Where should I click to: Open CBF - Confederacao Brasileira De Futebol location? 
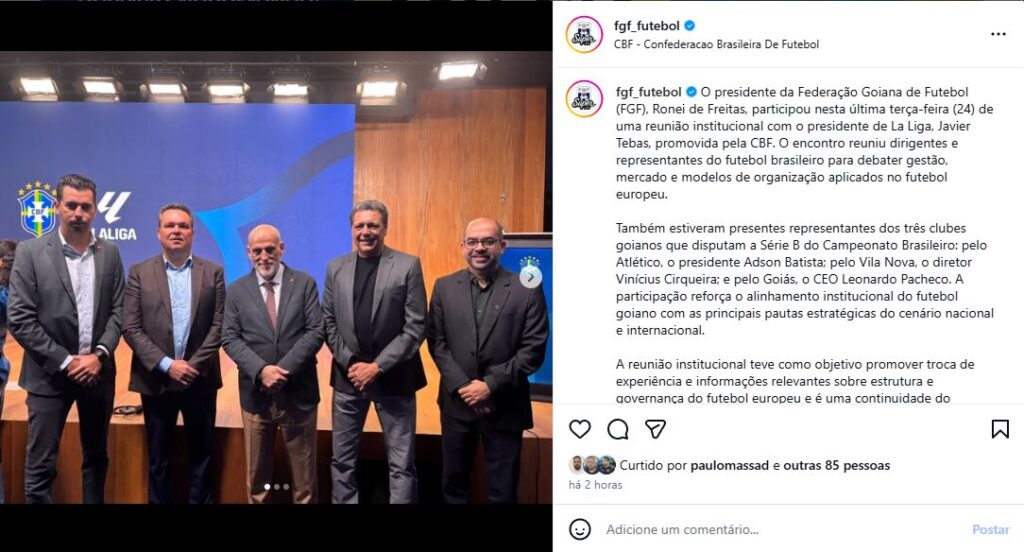click(716, 44)
